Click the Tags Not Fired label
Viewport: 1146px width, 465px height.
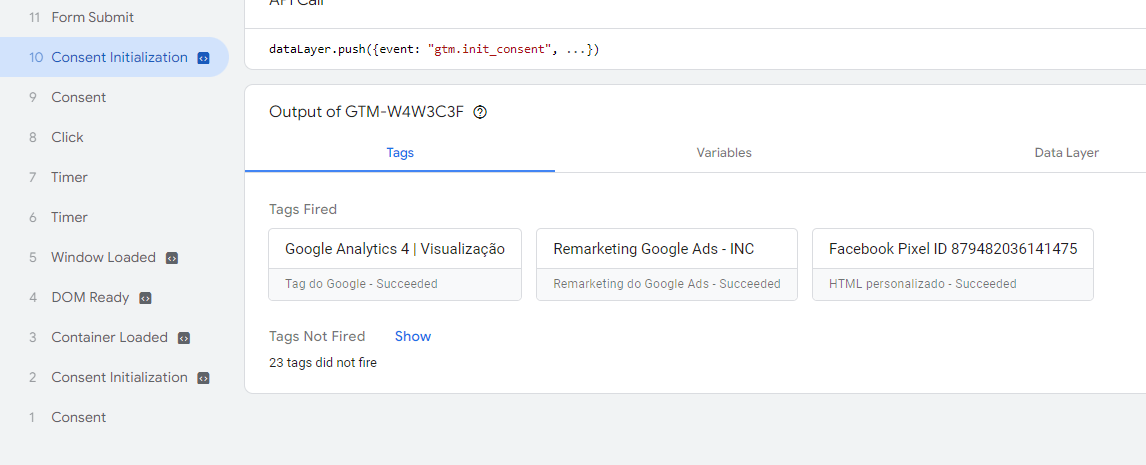point(316,336)
